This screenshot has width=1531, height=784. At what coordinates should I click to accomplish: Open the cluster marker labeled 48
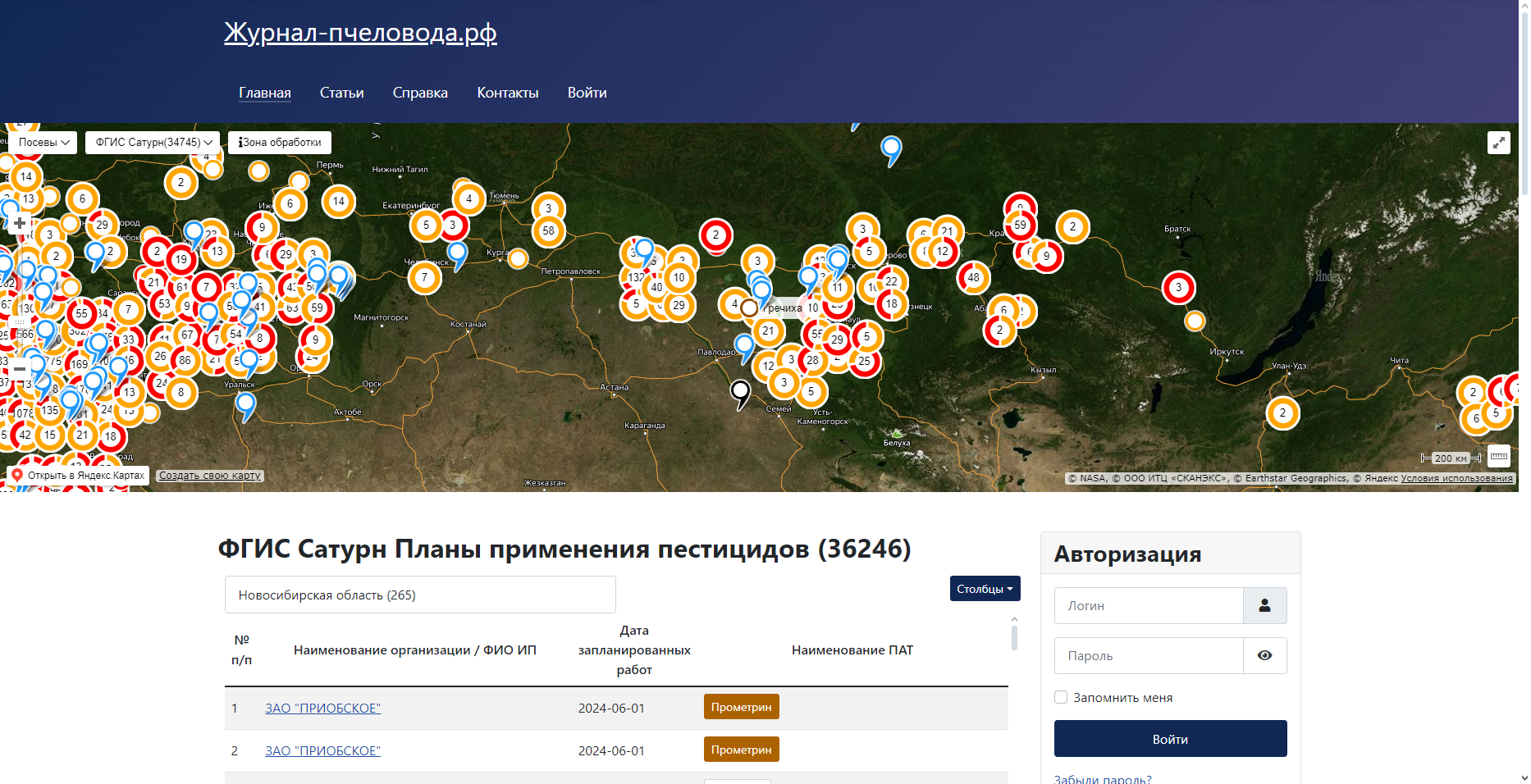tap(974, 277)
